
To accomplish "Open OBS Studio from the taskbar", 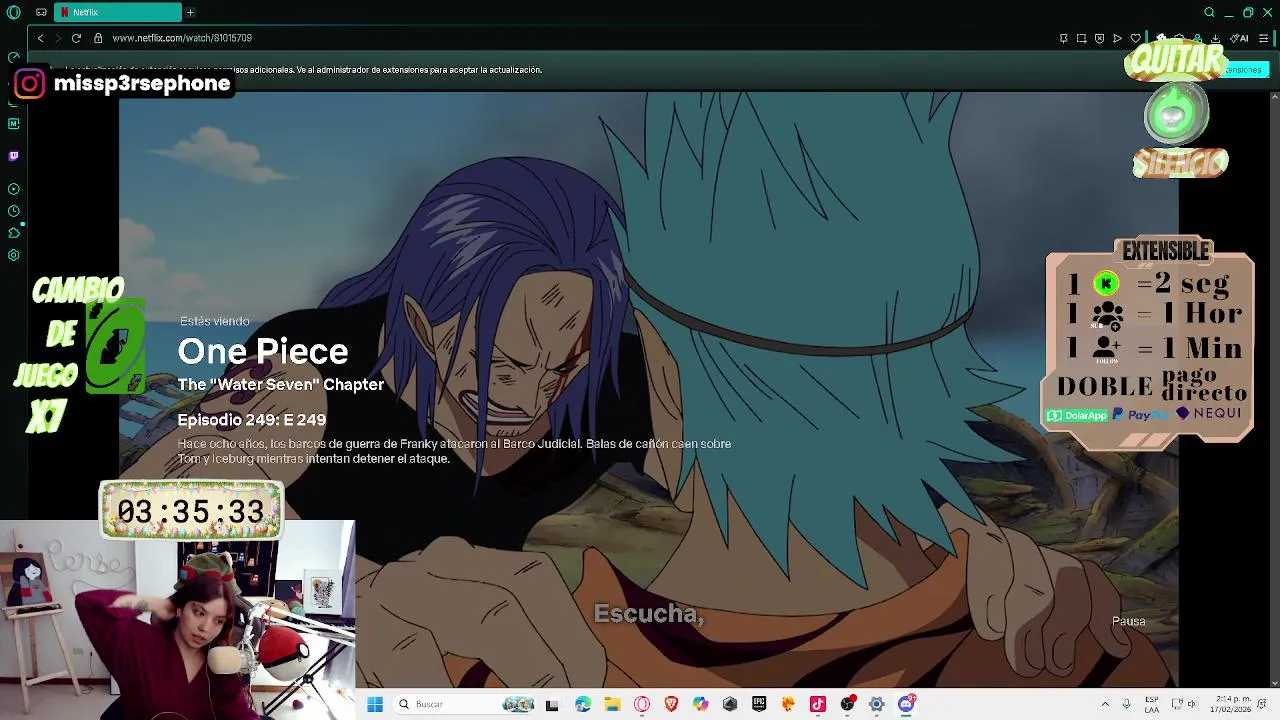I will tap(848, 704).
